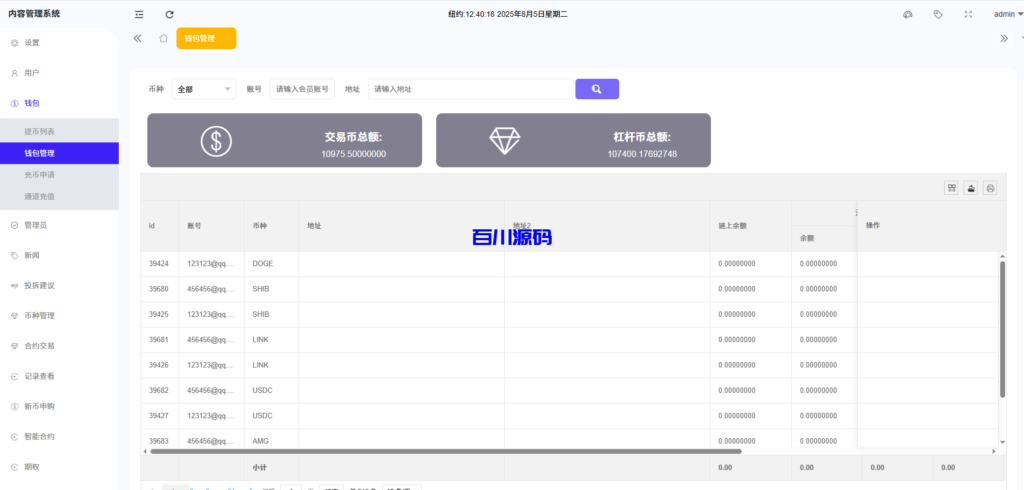Collapse the sidebar with the menu-fold icon
The image size is (1024, 490).
tap(139, 14)
